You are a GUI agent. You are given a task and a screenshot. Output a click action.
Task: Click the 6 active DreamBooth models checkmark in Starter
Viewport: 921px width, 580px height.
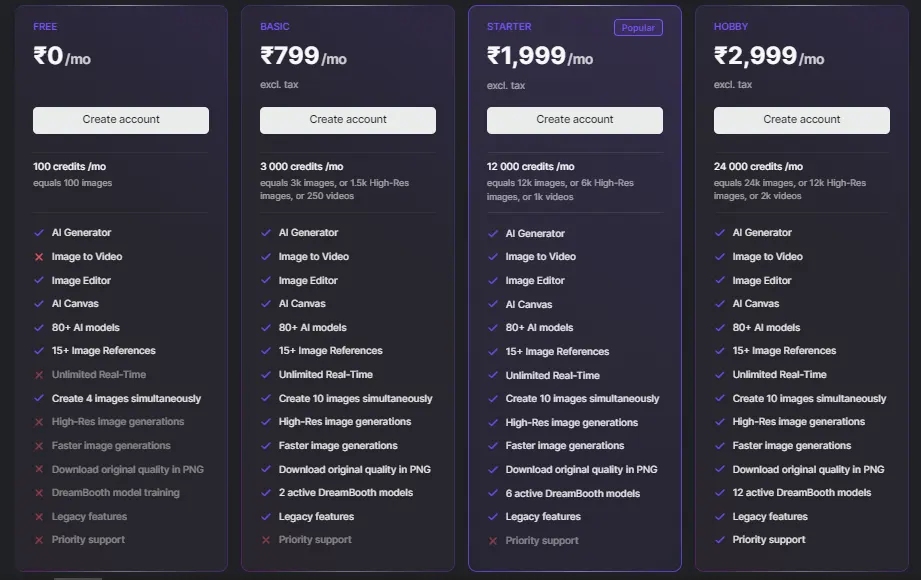(x=493, y=492)
